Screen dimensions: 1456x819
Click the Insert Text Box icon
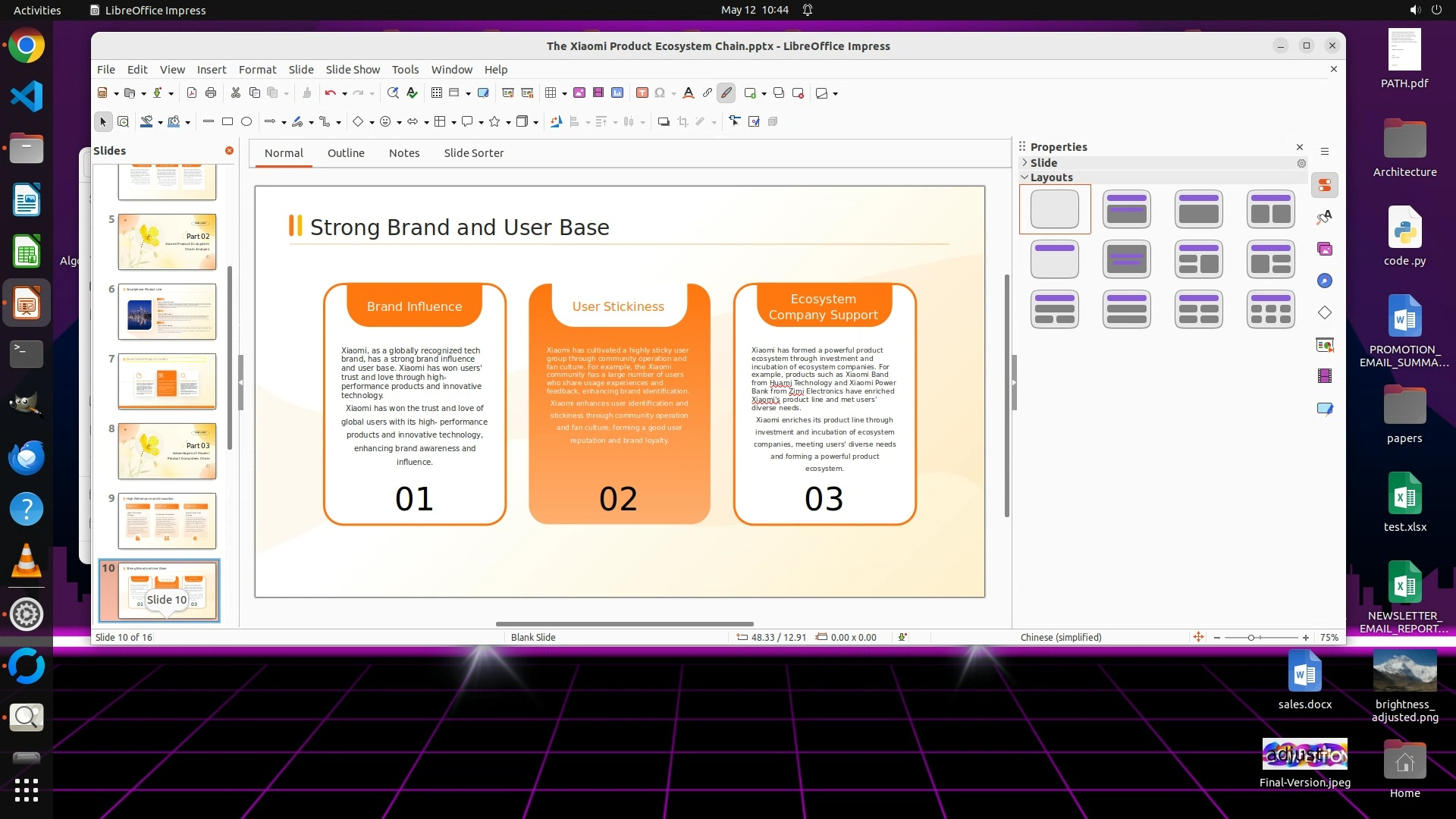coord(642,93)
